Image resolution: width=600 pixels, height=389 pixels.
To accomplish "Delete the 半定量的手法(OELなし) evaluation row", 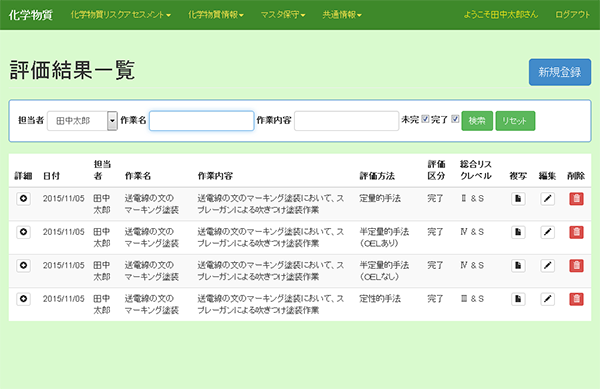I will [x=576, y=265].
